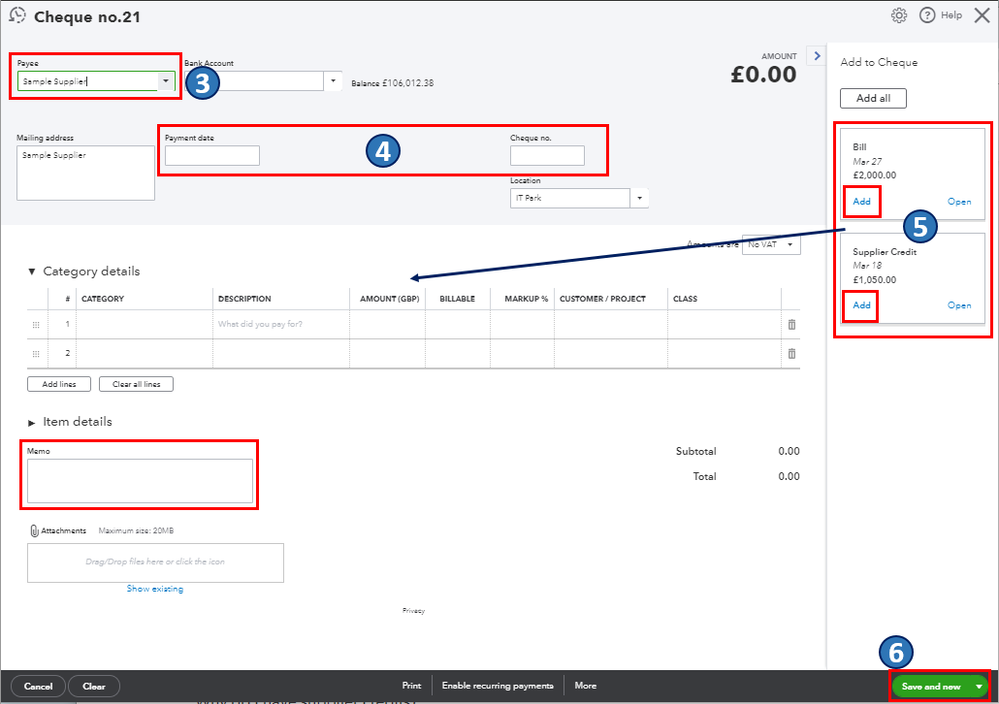Image resolution: width=999 pixels, height=704 pixels.
Task: Focus the Payment date field
Action: [212, 155]
